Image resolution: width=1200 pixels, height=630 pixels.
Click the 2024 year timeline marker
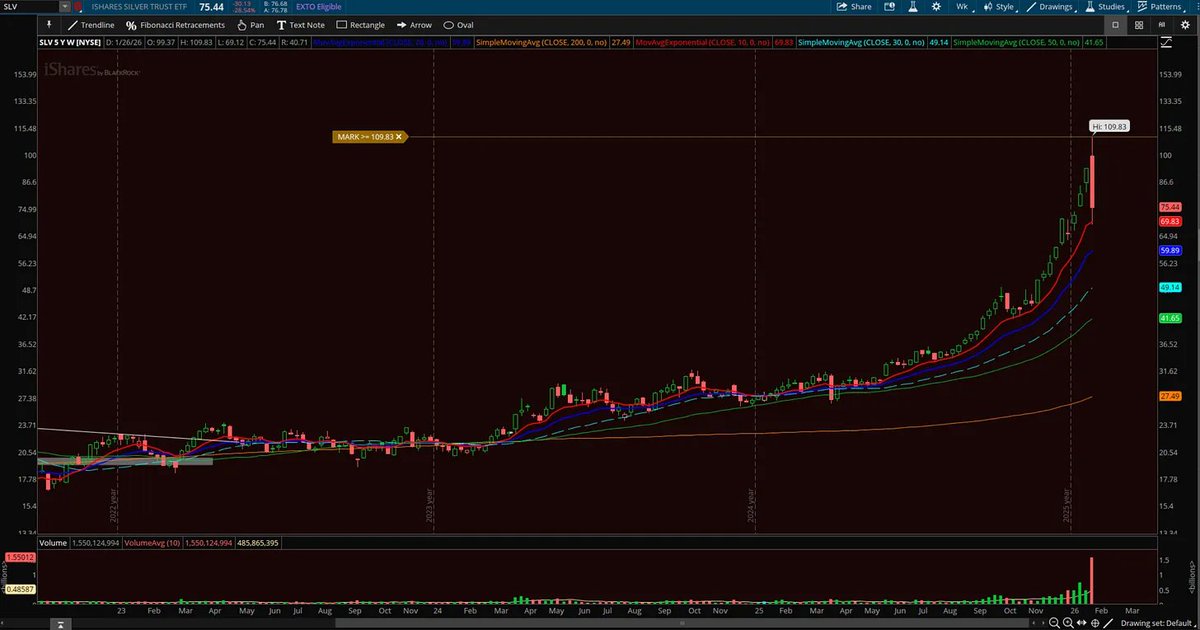(751, 506)
